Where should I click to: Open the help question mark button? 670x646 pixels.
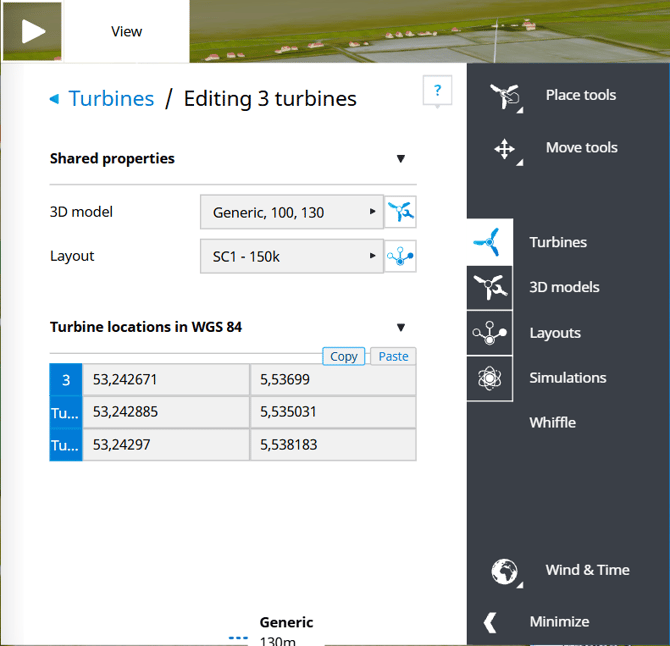tap(437, 90)
